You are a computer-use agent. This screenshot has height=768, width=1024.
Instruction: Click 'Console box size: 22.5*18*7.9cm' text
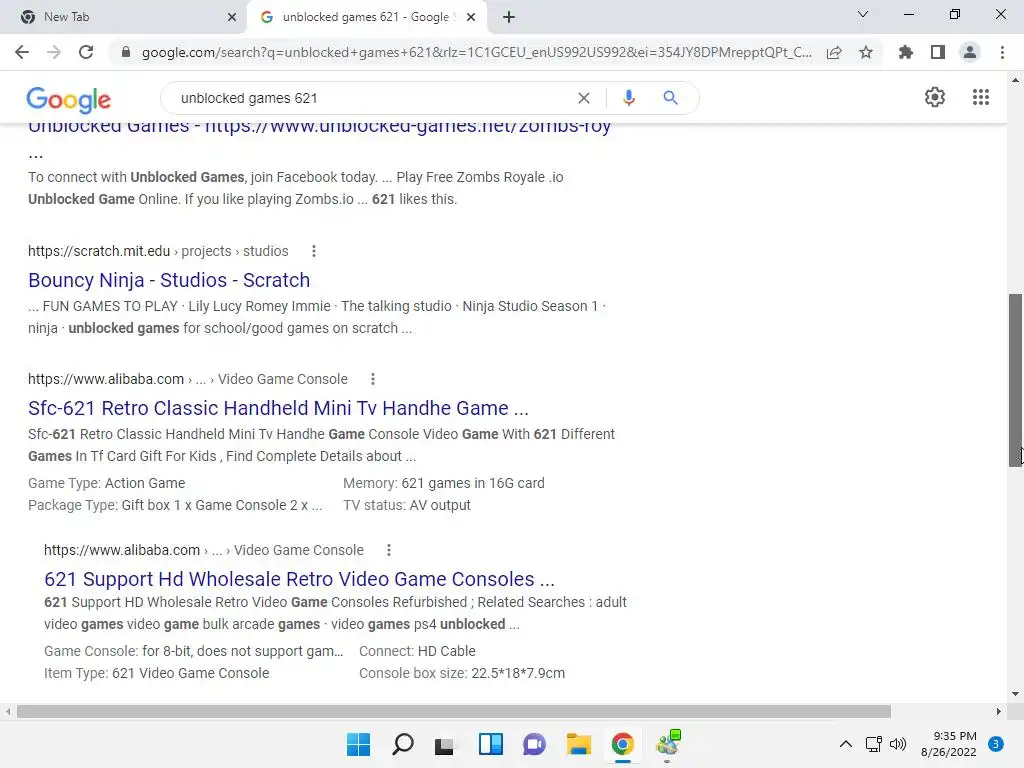coord(462,673)
